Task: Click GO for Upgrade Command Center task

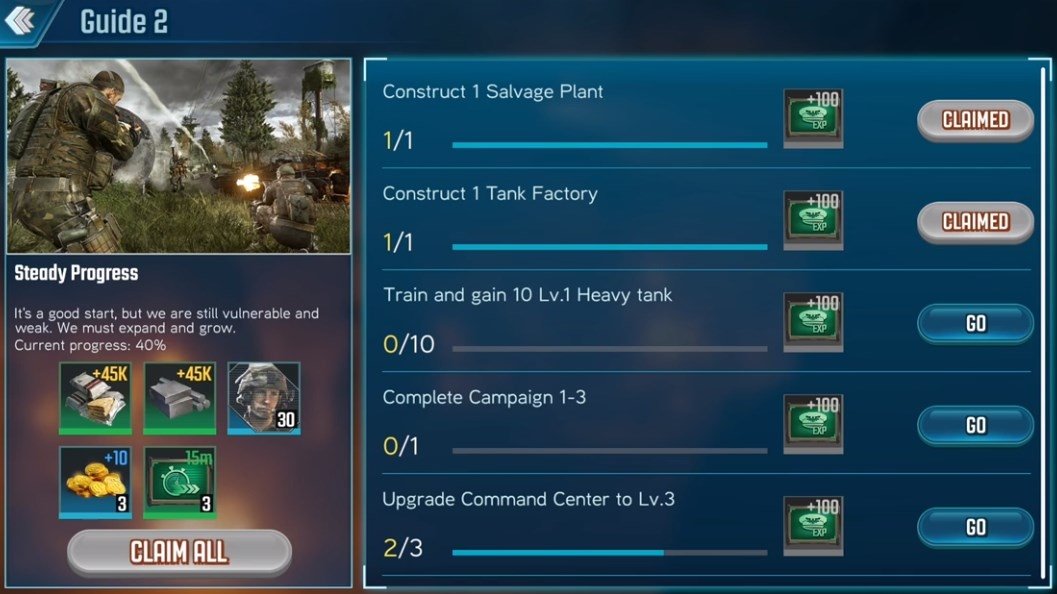Action: click(975, 527)
